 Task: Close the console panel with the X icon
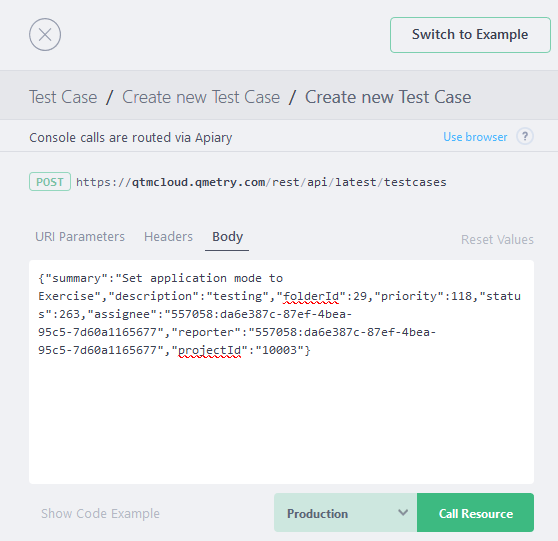point(45,35)
